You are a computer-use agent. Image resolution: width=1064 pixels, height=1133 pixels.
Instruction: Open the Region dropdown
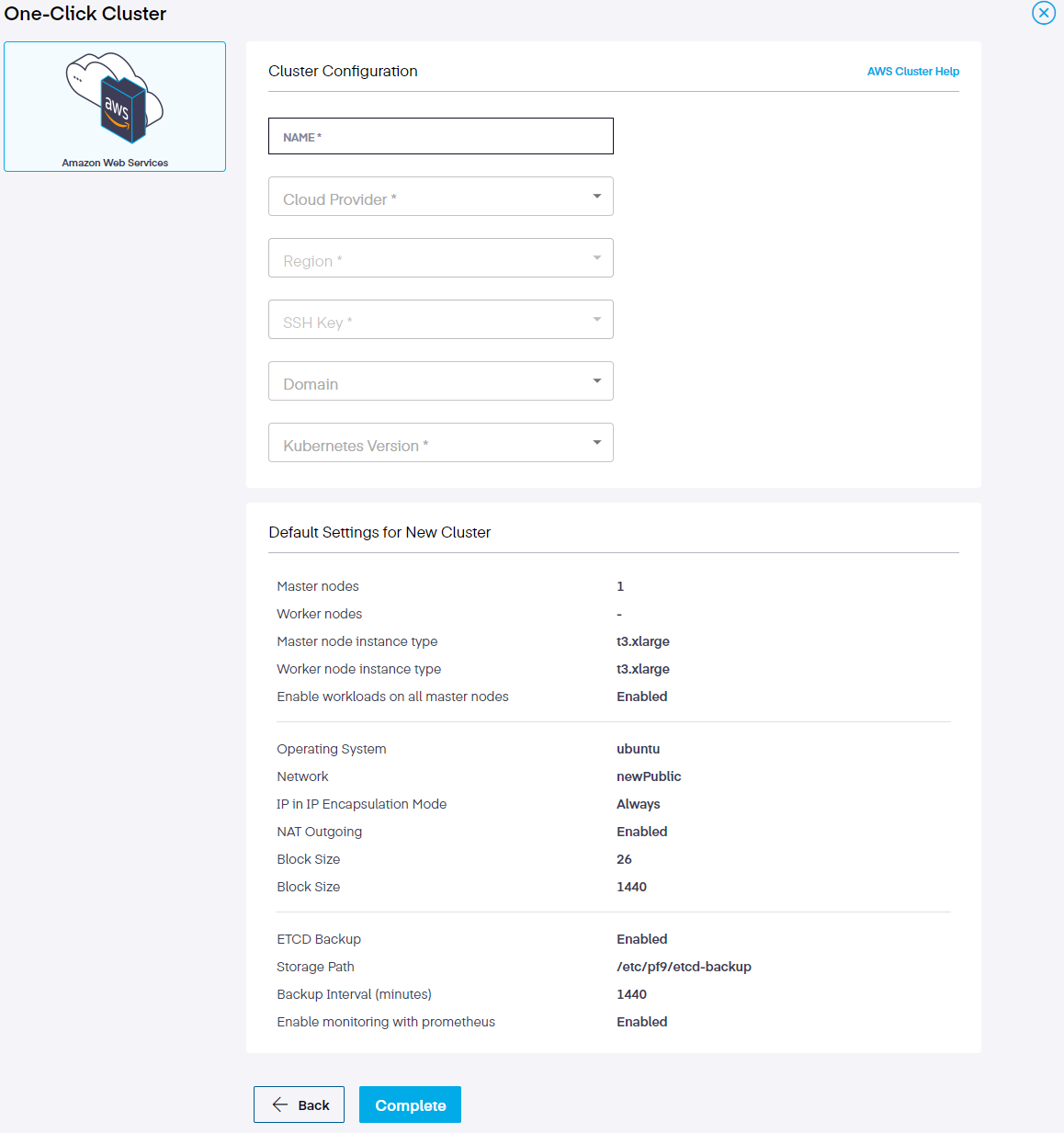click(x=440, y=258)
